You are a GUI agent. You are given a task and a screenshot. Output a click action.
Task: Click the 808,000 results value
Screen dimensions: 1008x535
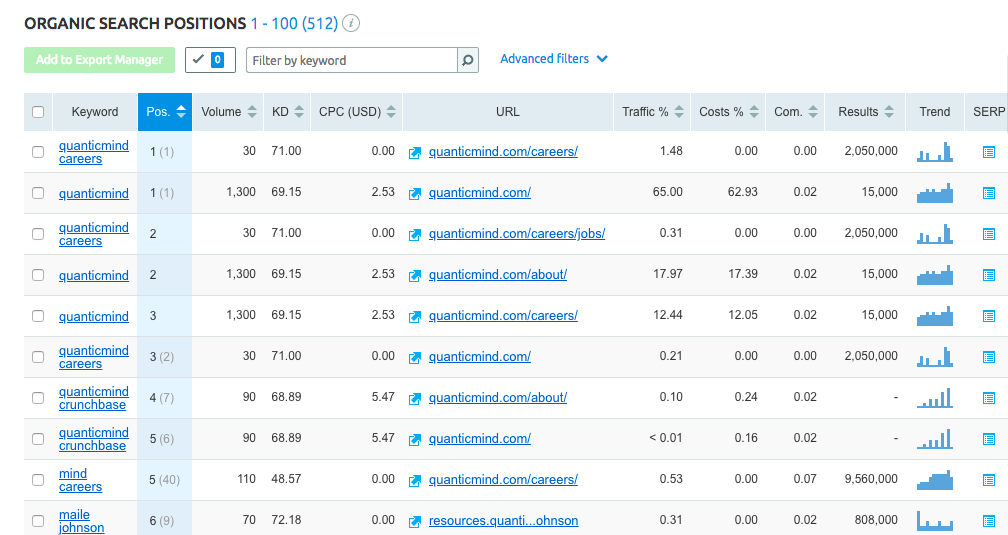(876, 520)
